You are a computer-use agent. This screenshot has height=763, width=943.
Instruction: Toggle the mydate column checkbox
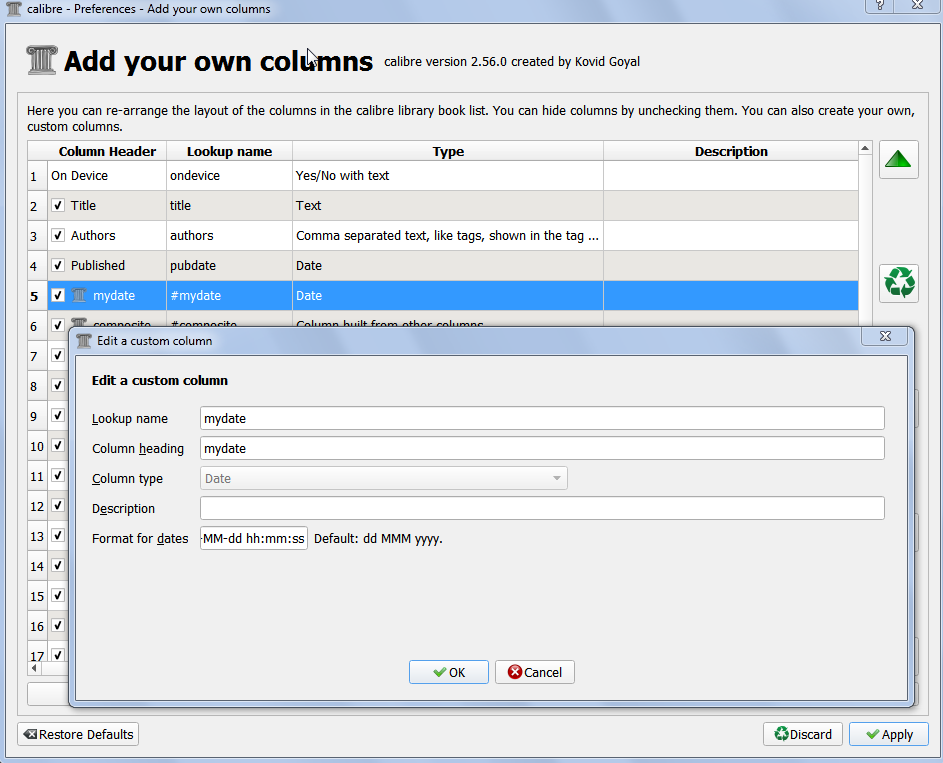tap(58, 295)
